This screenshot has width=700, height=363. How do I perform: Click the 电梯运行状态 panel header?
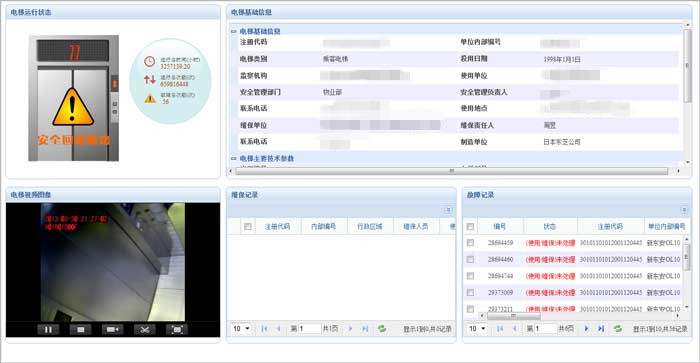113,13
